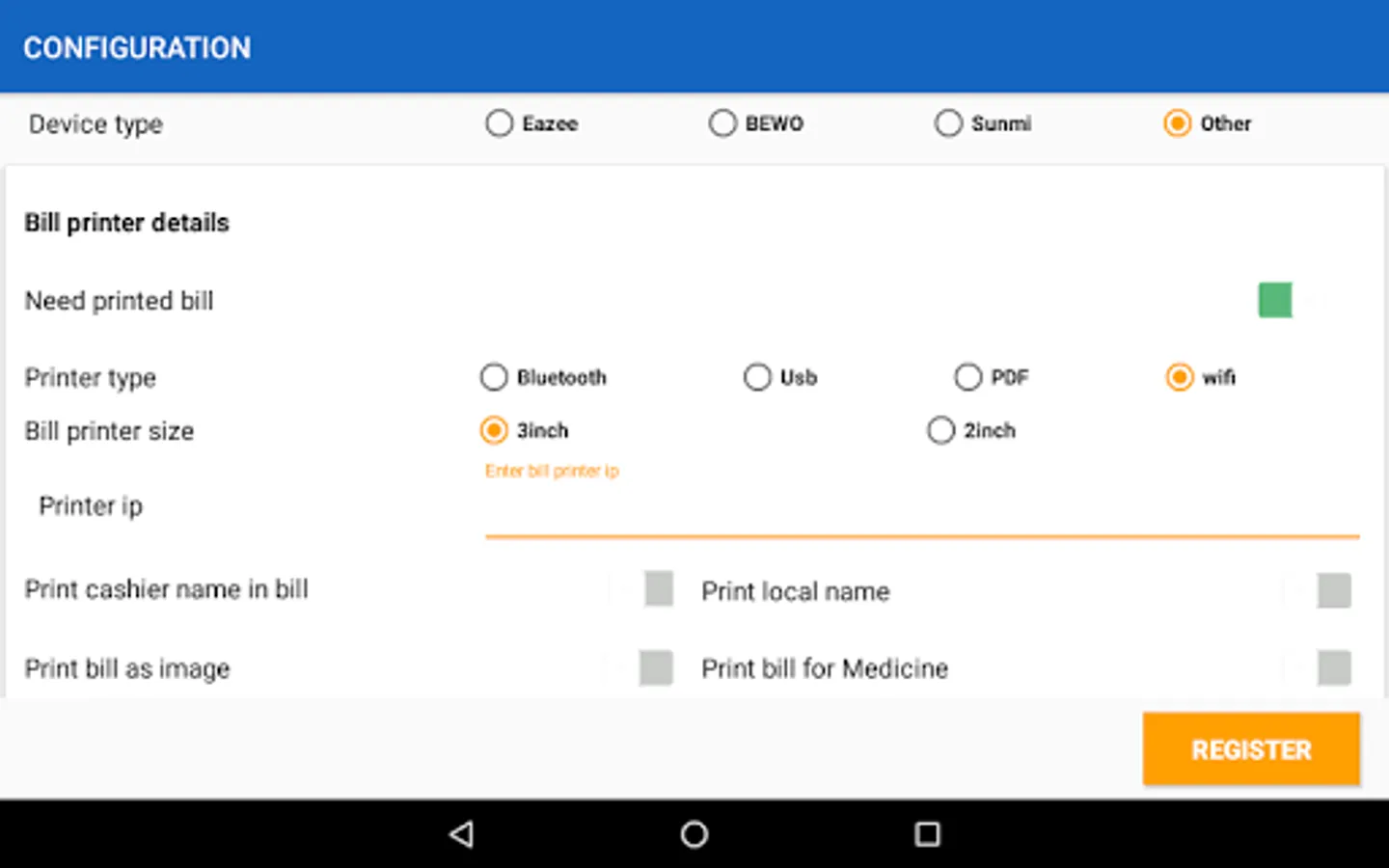Viewport: 1389px width, 868px height.
Task: Tap the Android home circle icon
Action: [694, 834]
